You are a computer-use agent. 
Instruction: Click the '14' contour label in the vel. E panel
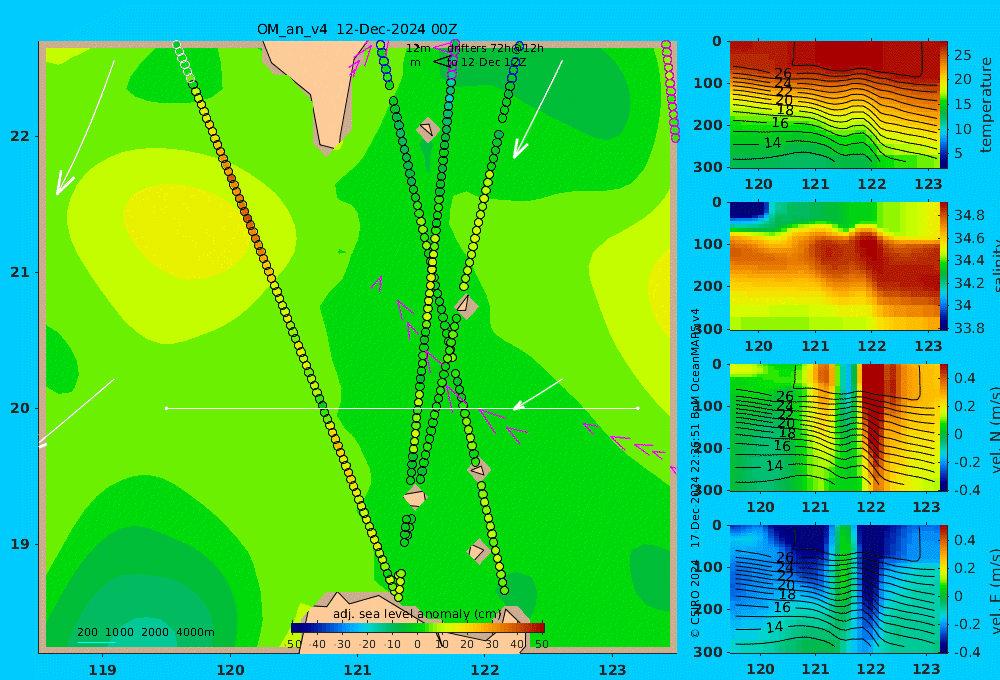(x=774, y=627)
